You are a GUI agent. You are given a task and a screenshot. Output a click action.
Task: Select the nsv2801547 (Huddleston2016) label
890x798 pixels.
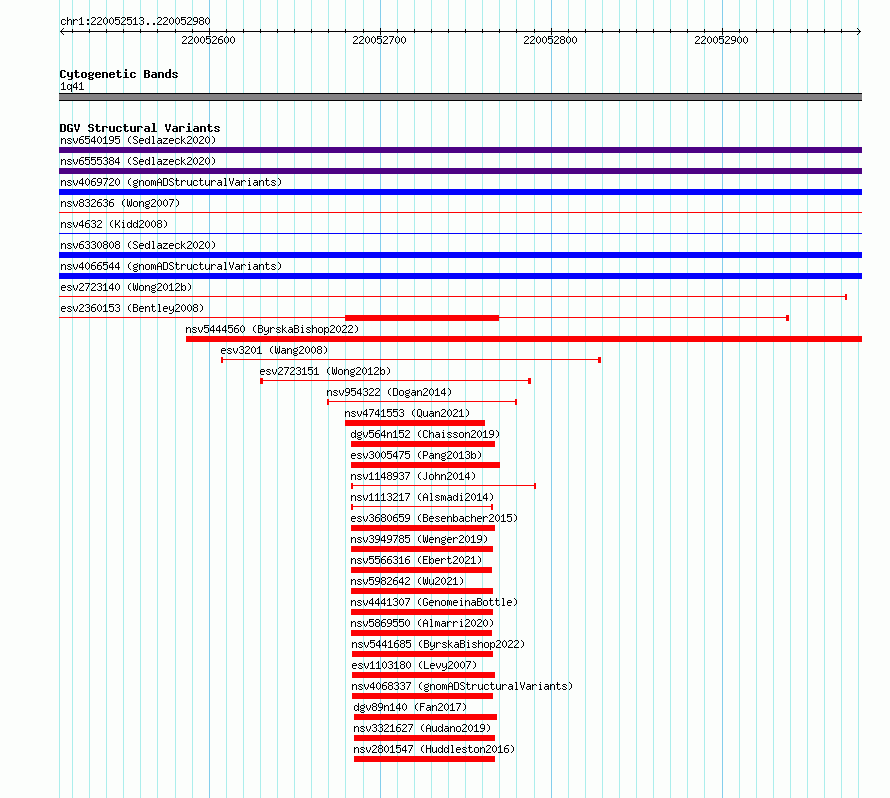tap(434, 749)
